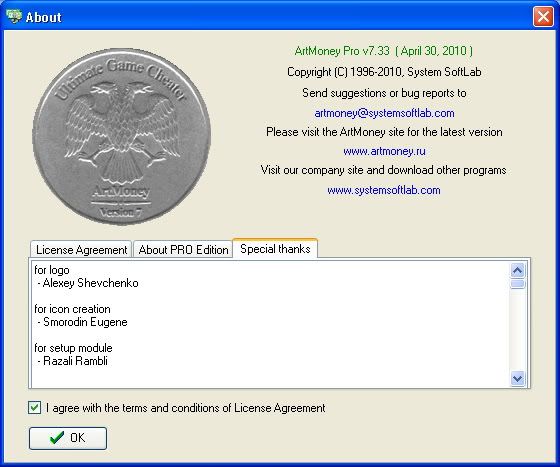The image size is (560, 467).
Task: Click the 'ArtMoney Pro v7.33' version text
Action: [342, 51]
